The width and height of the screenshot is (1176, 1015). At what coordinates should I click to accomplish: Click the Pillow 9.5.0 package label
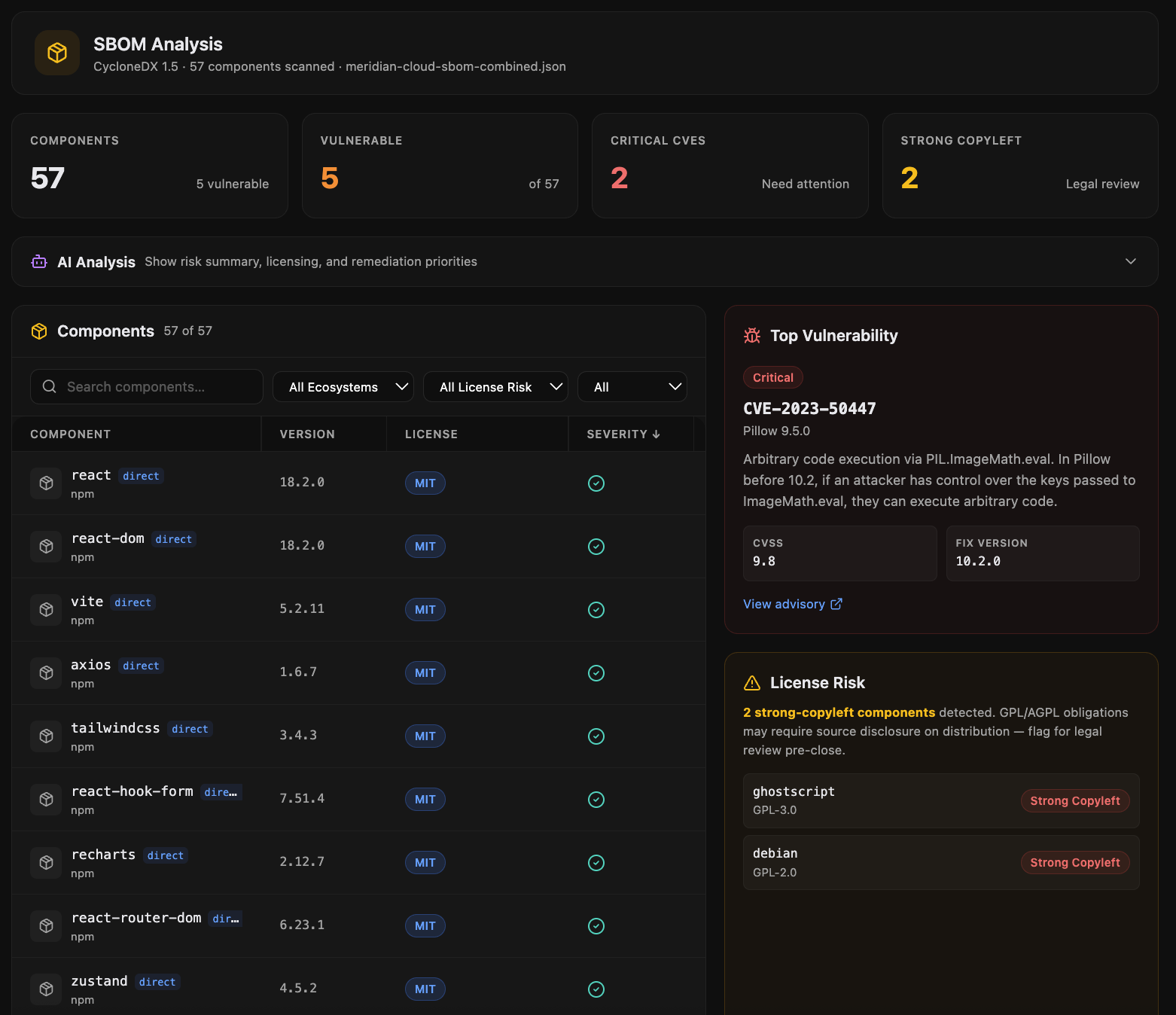point(776,431)
